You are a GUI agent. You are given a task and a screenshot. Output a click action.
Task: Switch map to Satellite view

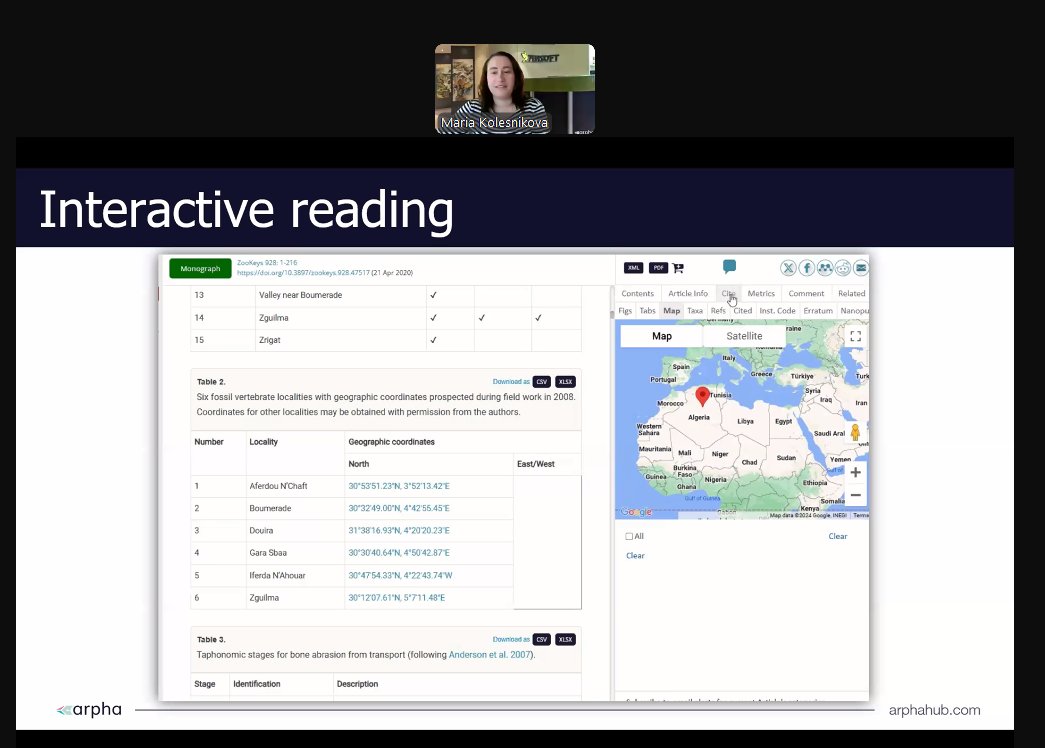click(x=744, y=336)
